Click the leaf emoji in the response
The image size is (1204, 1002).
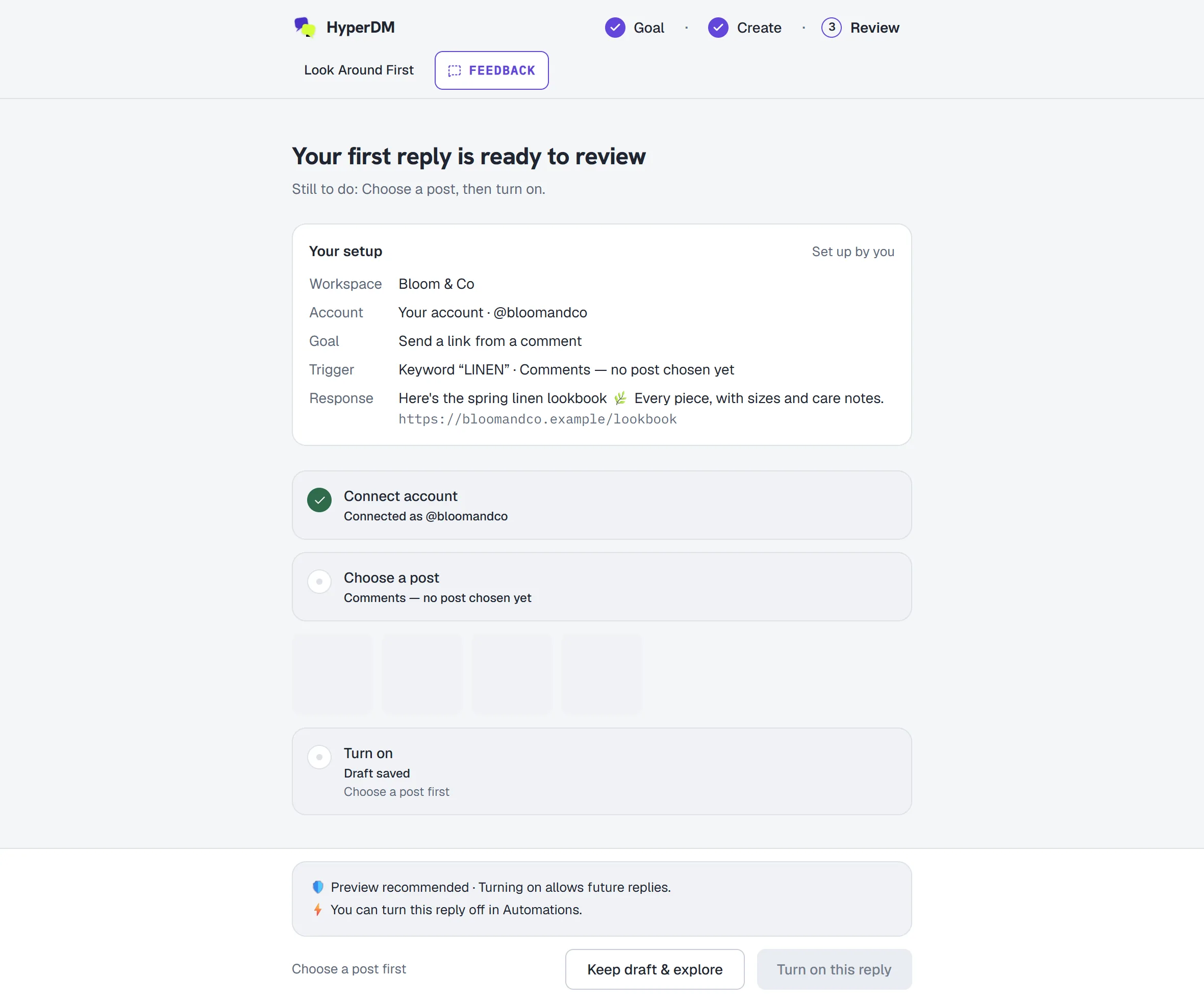tap(620, 398)
